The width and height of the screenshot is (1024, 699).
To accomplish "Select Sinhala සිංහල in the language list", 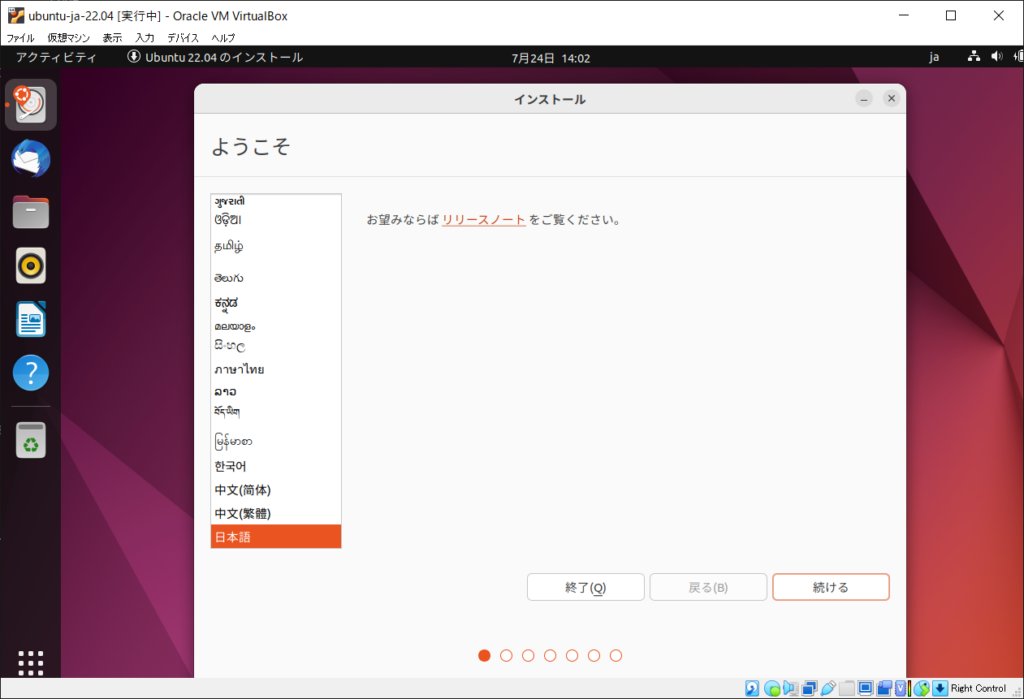I will (276, 346).
